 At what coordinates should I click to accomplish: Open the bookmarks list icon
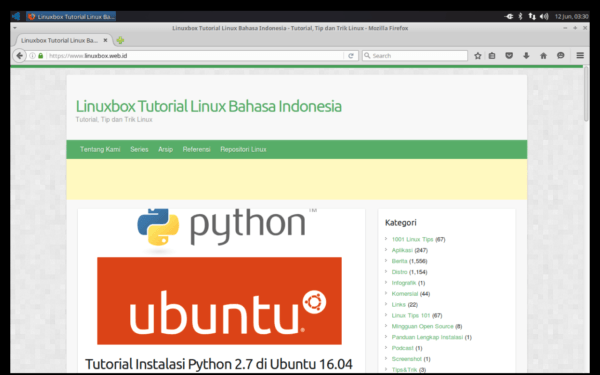click(492, 56)
